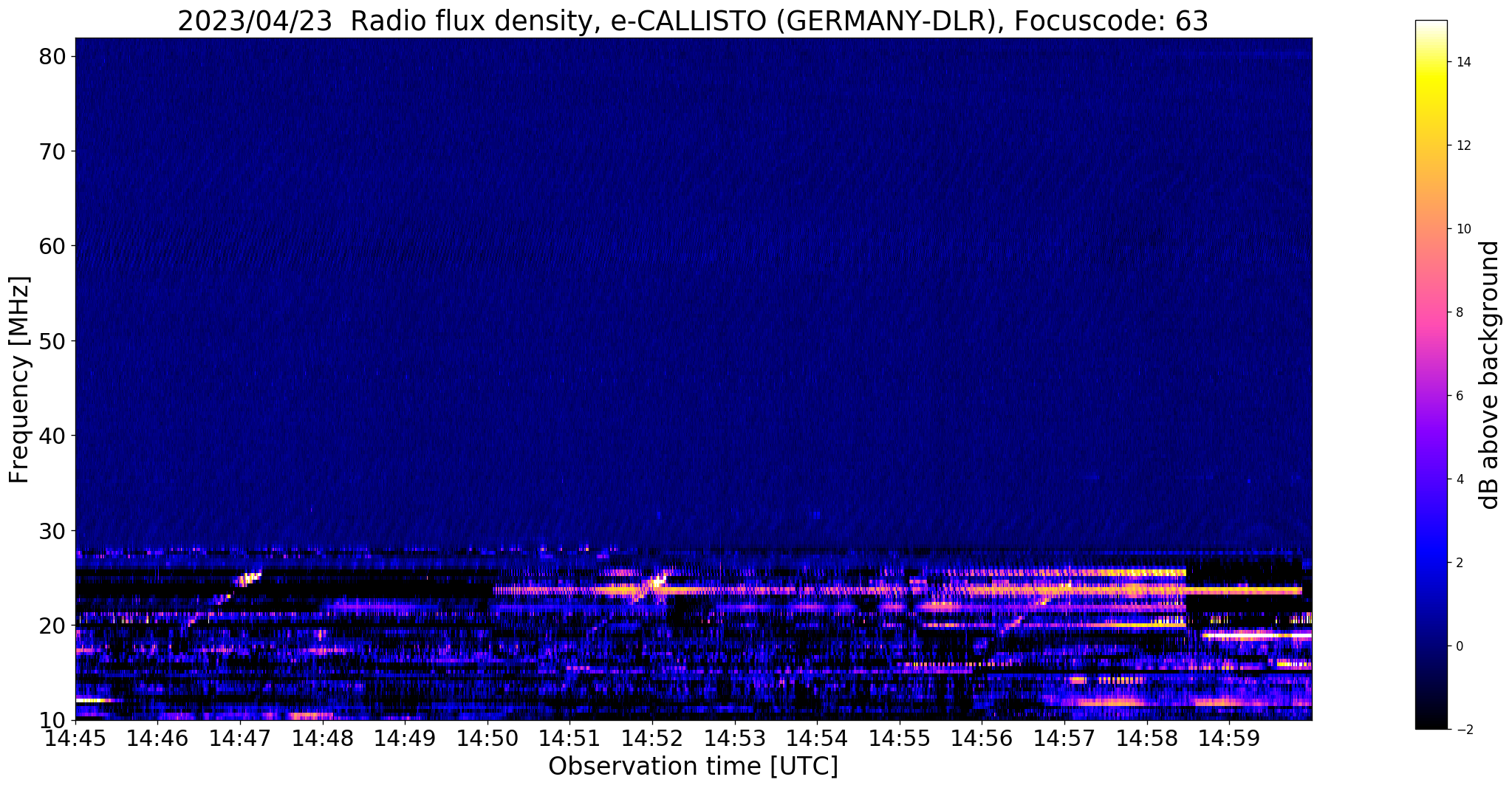Click the colorbar gradient scale
Screen dimensions: 1512x788
click(1431, 374)
